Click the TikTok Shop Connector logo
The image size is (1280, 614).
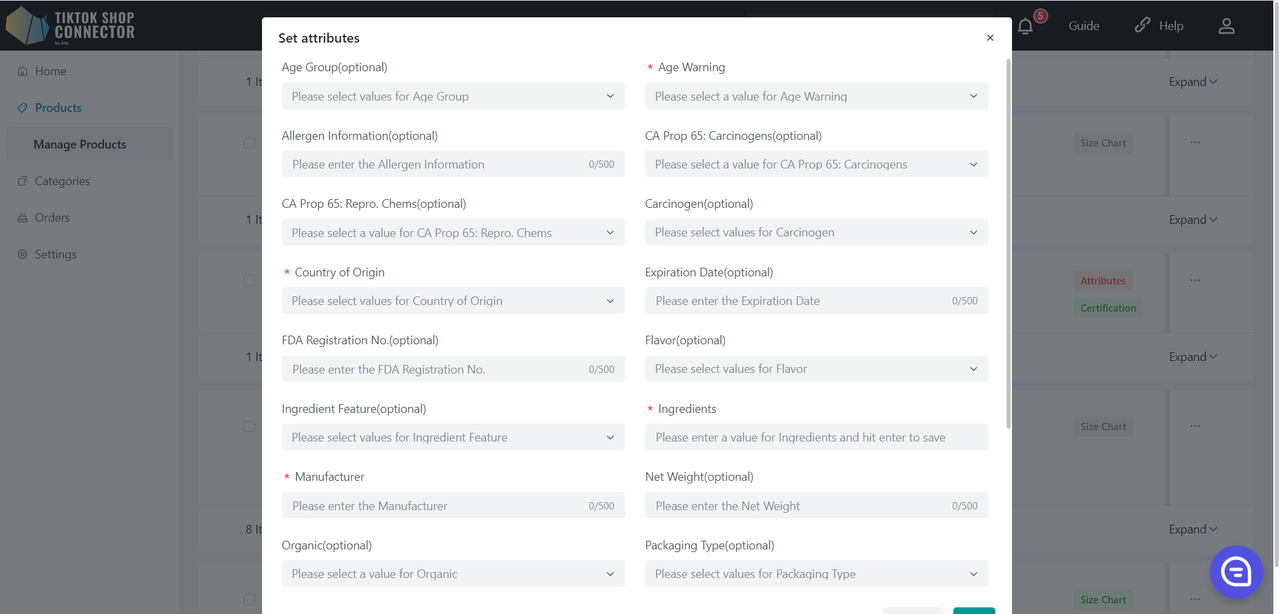pos(70,26)
